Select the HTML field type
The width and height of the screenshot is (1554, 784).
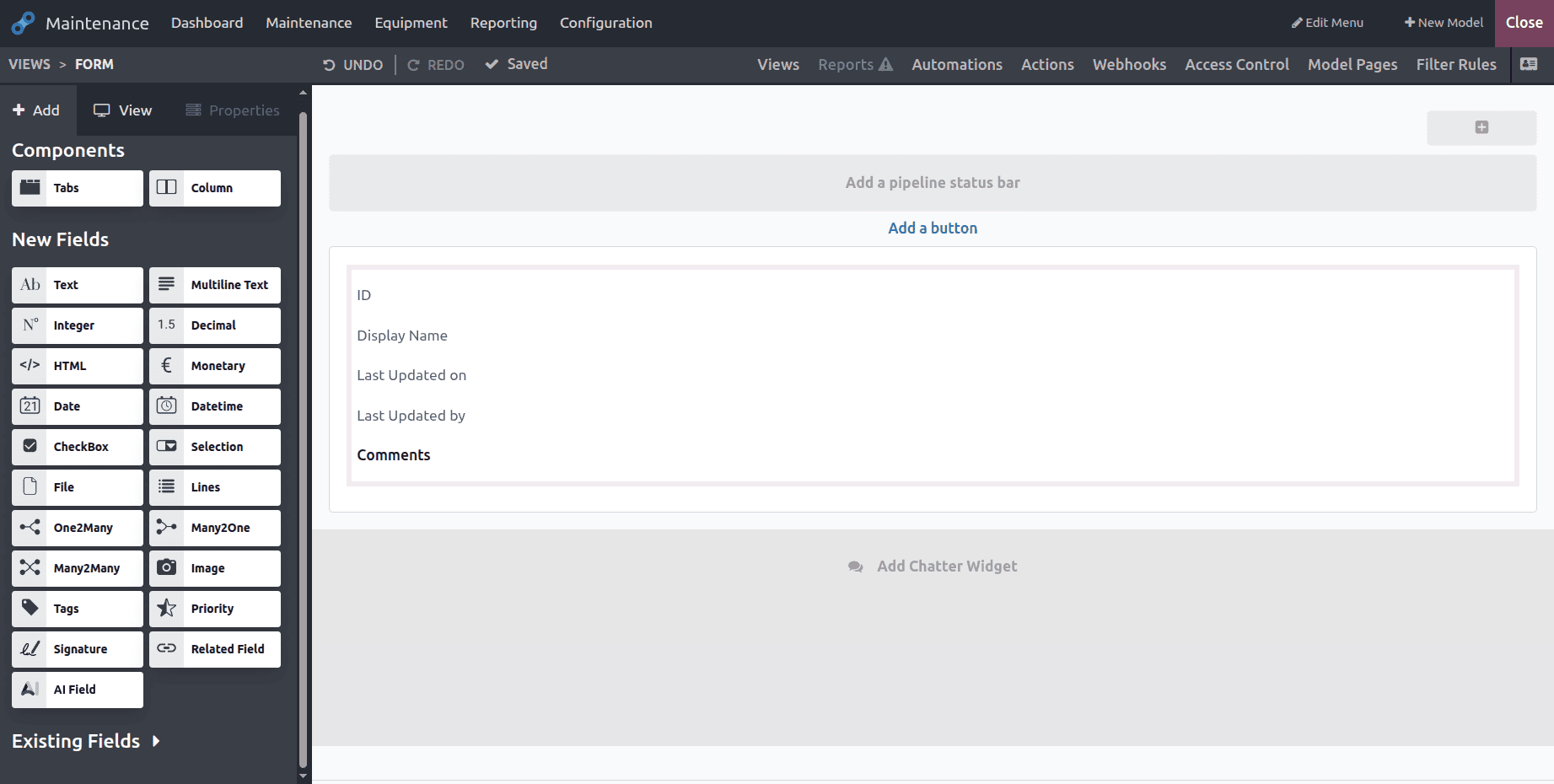78,366
